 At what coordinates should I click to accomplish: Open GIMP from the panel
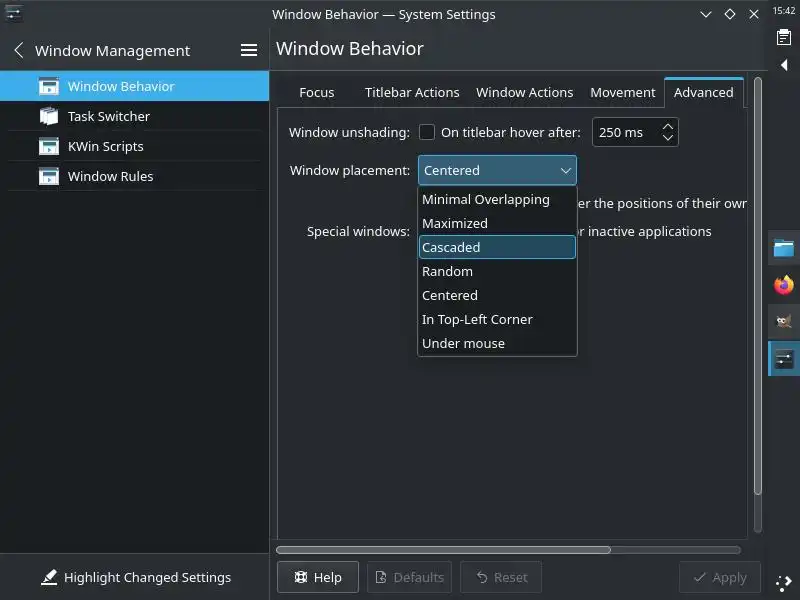tap(784, 321)
